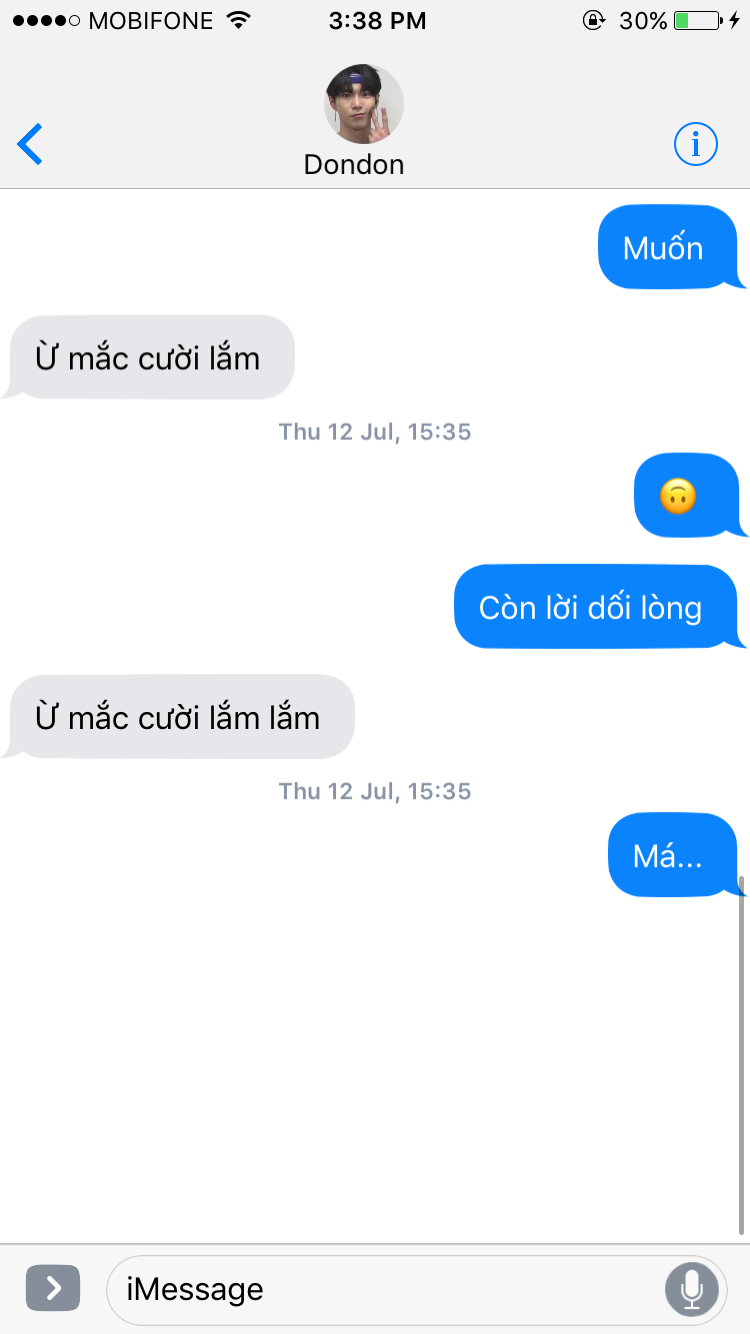Tap the Wi-Fi signal icon
The width and height of the screenshot is (750, 1334).
pyautogui.click(x=238, y=20)
